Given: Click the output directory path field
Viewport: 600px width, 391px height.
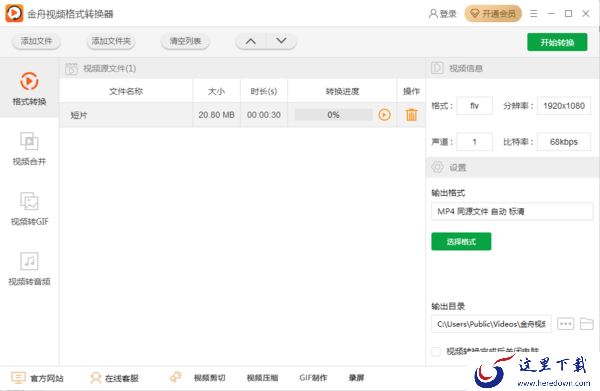Looking at the screenshot, I should [x=491, y=324].
